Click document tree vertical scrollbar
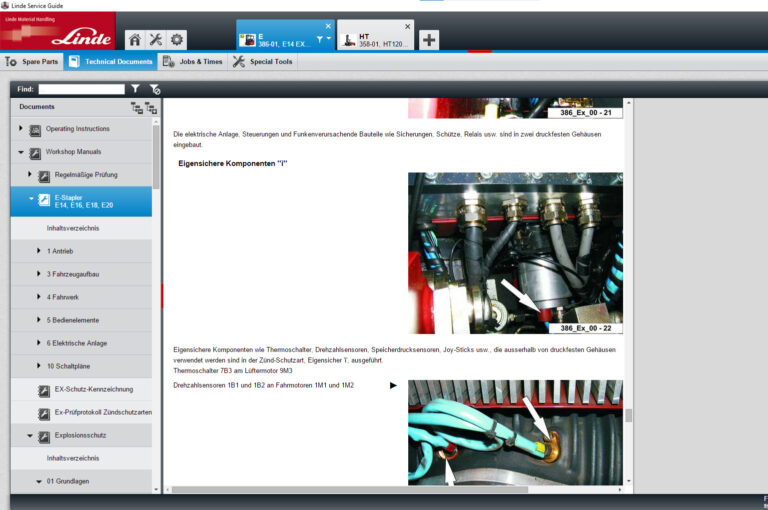 [156, 157]
